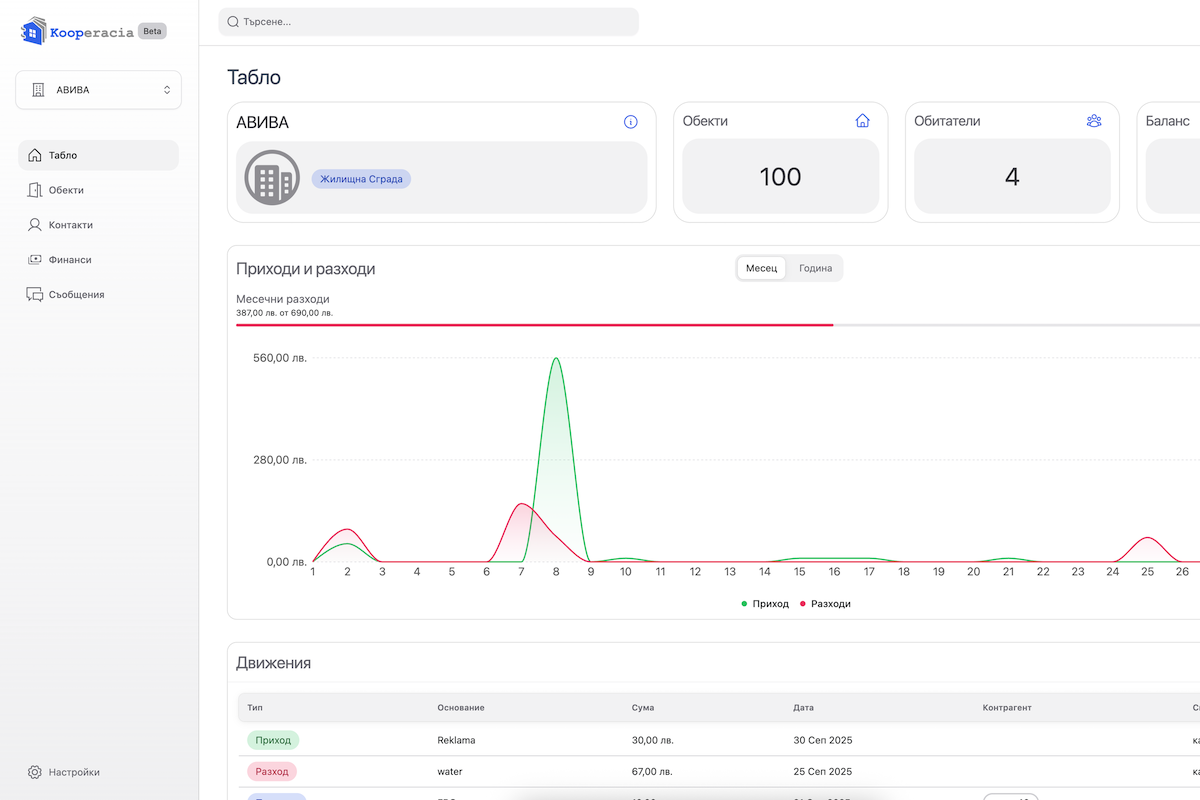
Task: Open Контакти in the sidebar
Action: tap(70, 225)
